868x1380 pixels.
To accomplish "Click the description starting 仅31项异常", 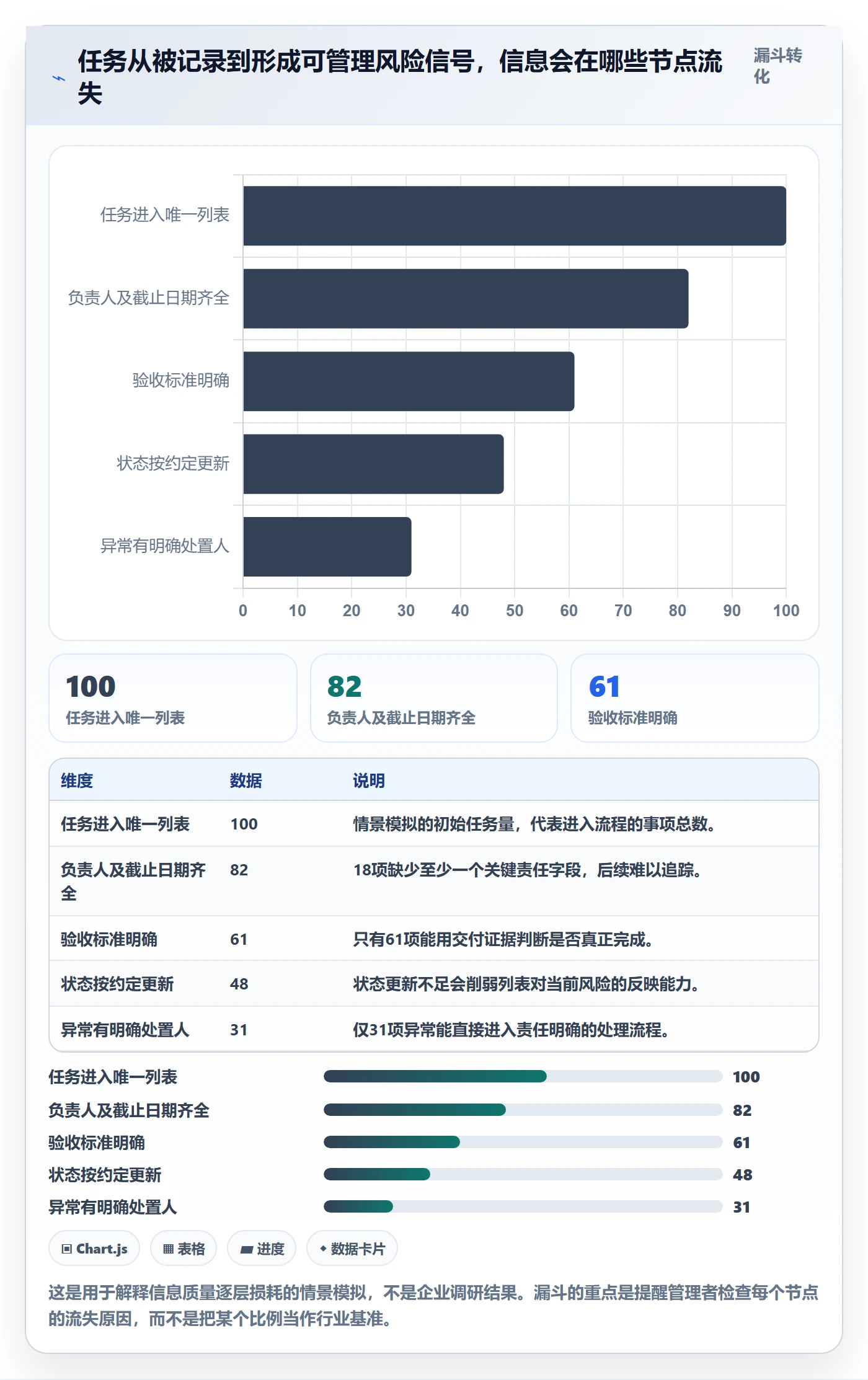I will (x=511, y=1030).
